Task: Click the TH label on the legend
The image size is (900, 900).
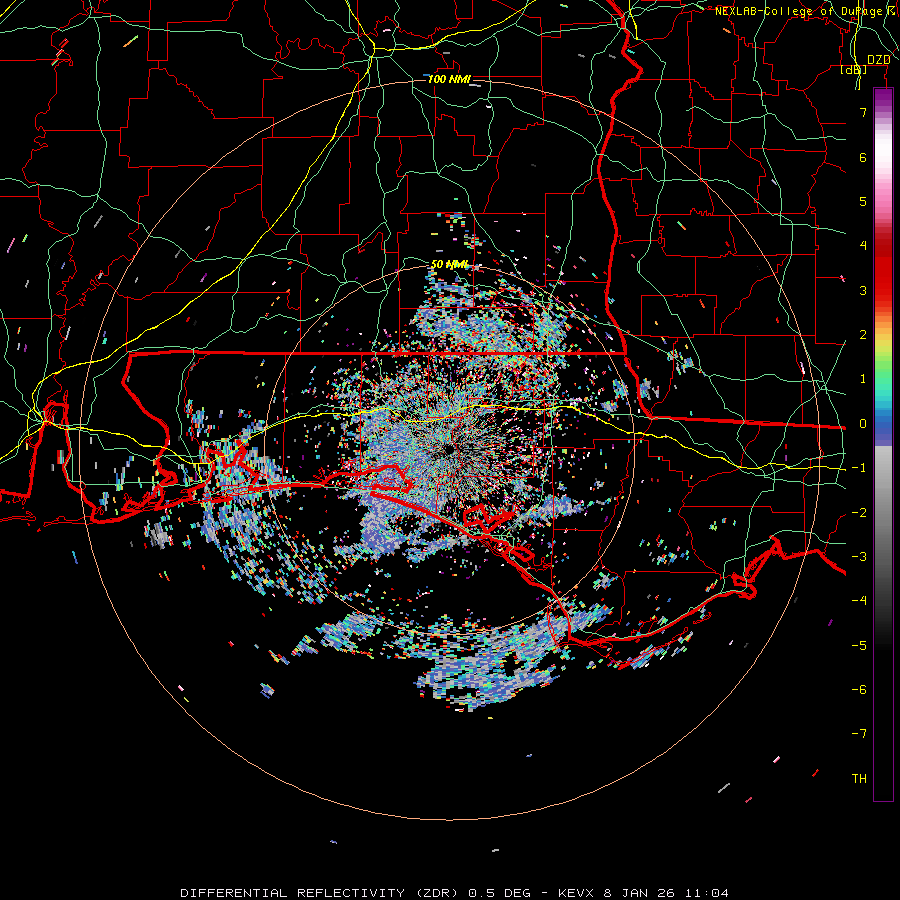Action: [x=859, y=779]
